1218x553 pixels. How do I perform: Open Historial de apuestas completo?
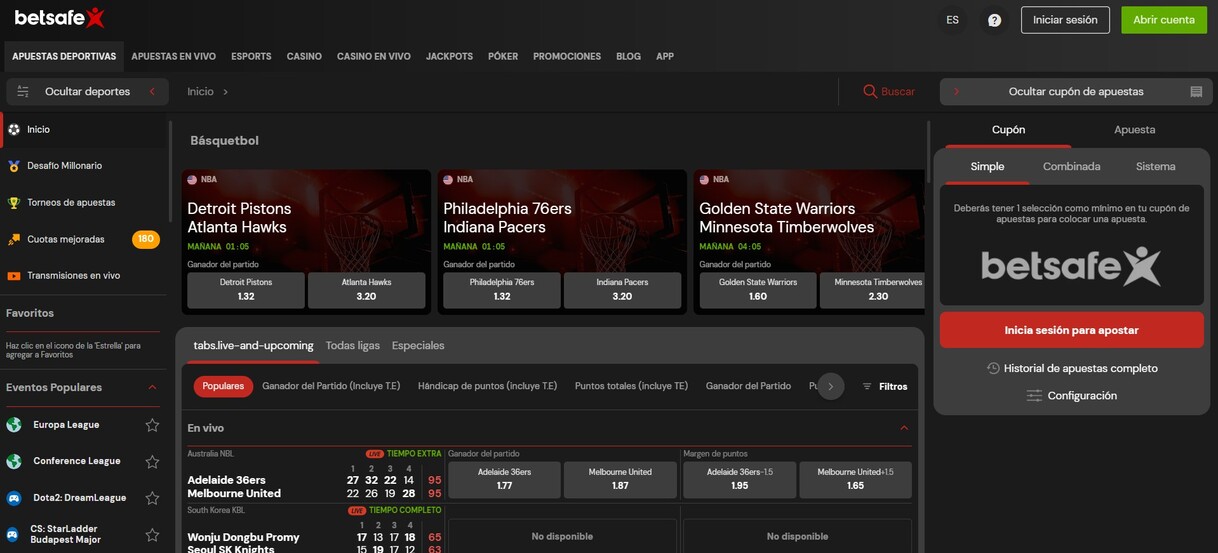1071,368
